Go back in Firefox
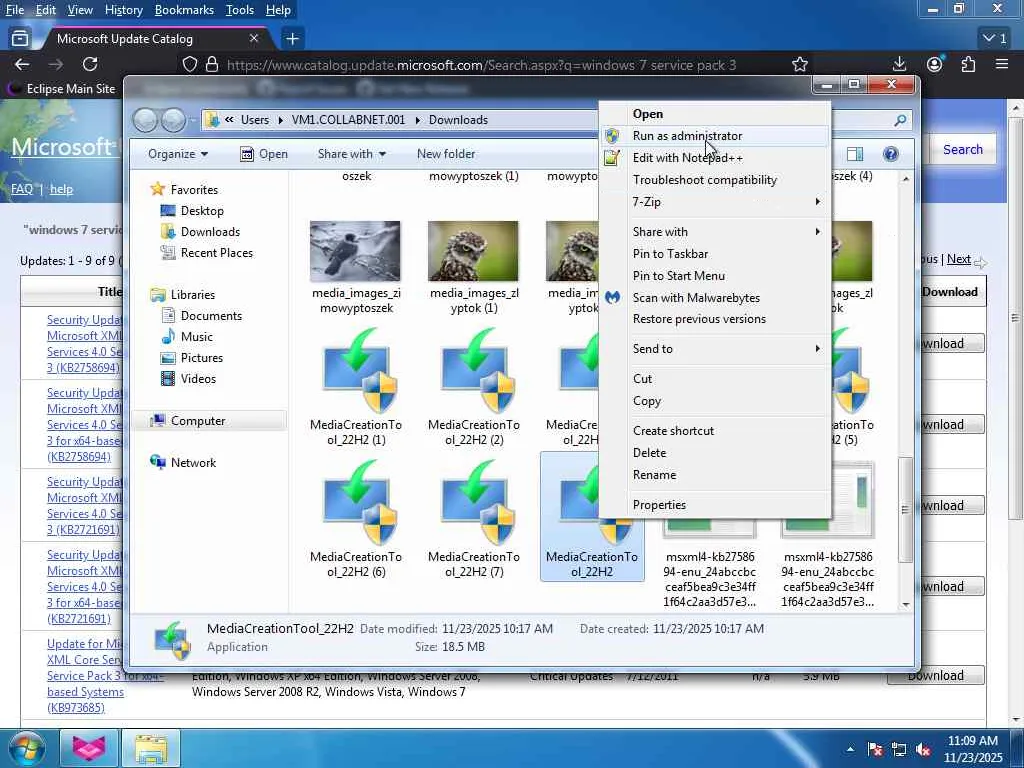This screenshot has height=768, width=1024. pyautogui.click(x=22, y=64)
